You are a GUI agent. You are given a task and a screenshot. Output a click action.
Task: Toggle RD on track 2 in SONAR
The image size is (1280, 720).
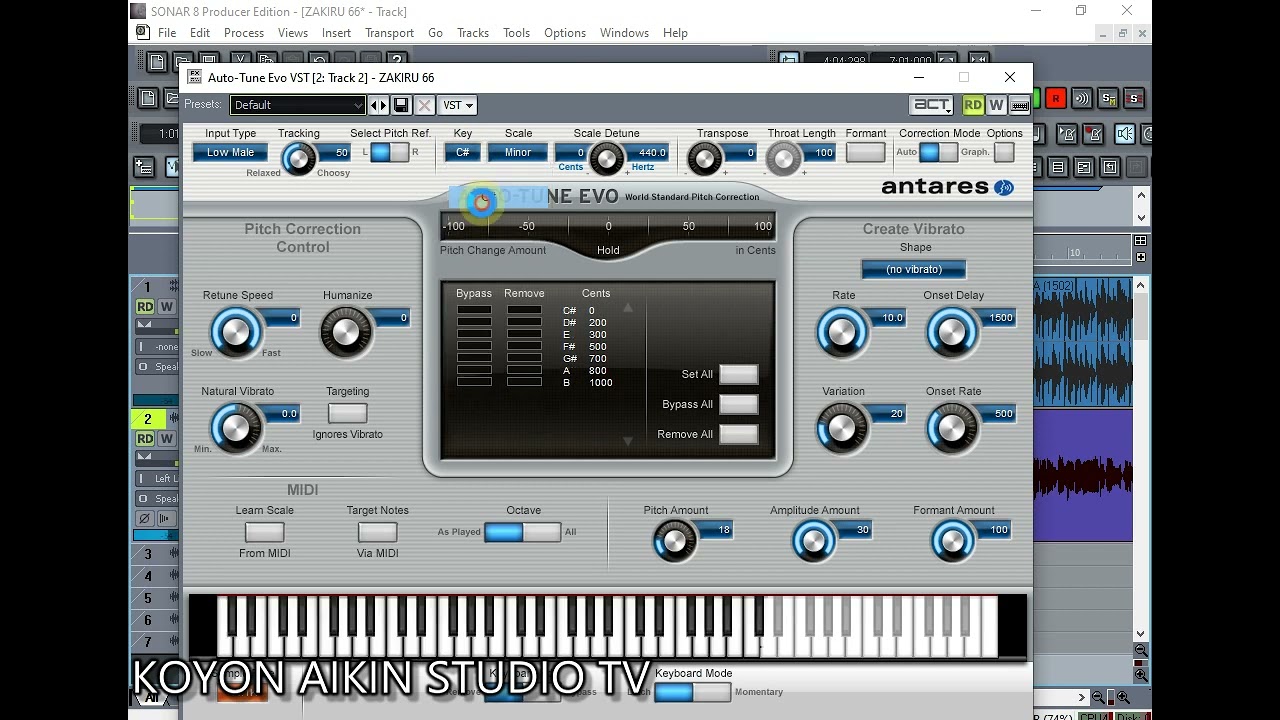[x=146, y=439]
